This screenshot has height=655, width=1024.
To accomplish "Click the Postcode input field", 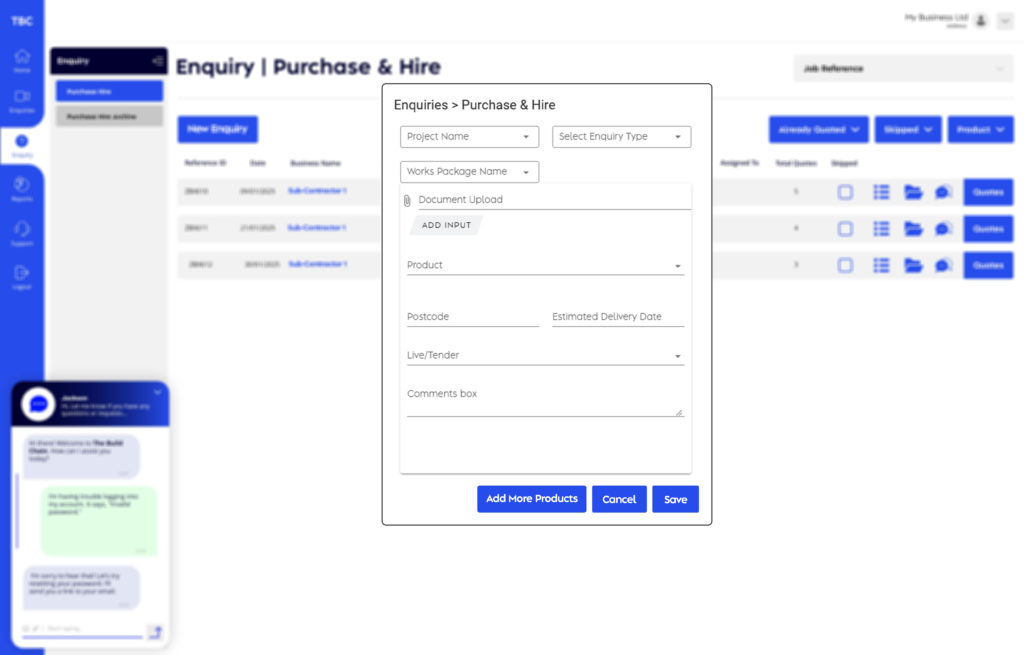I will click(472, 317).
